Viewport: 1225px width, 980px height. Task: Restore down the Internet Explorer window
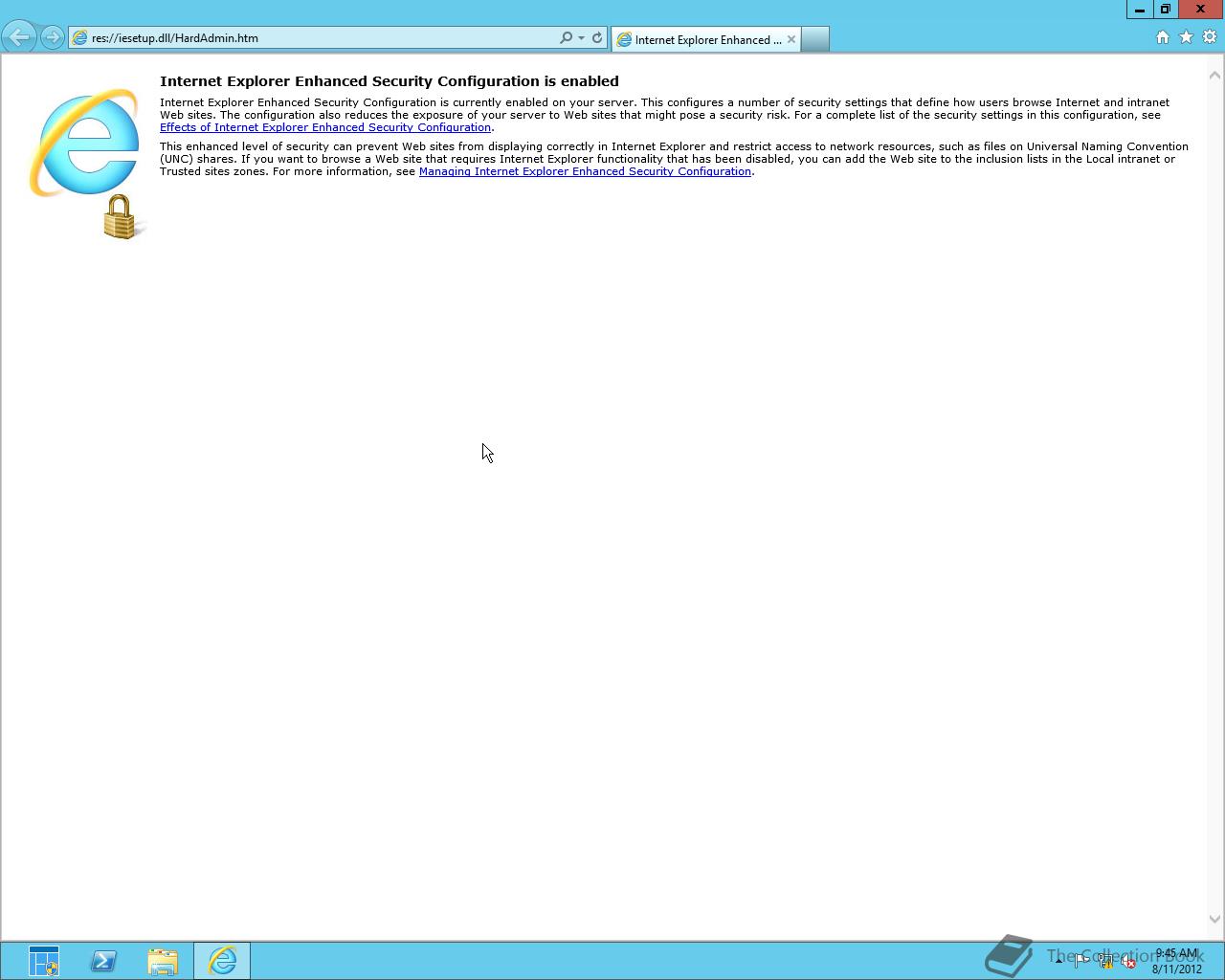1165,9
